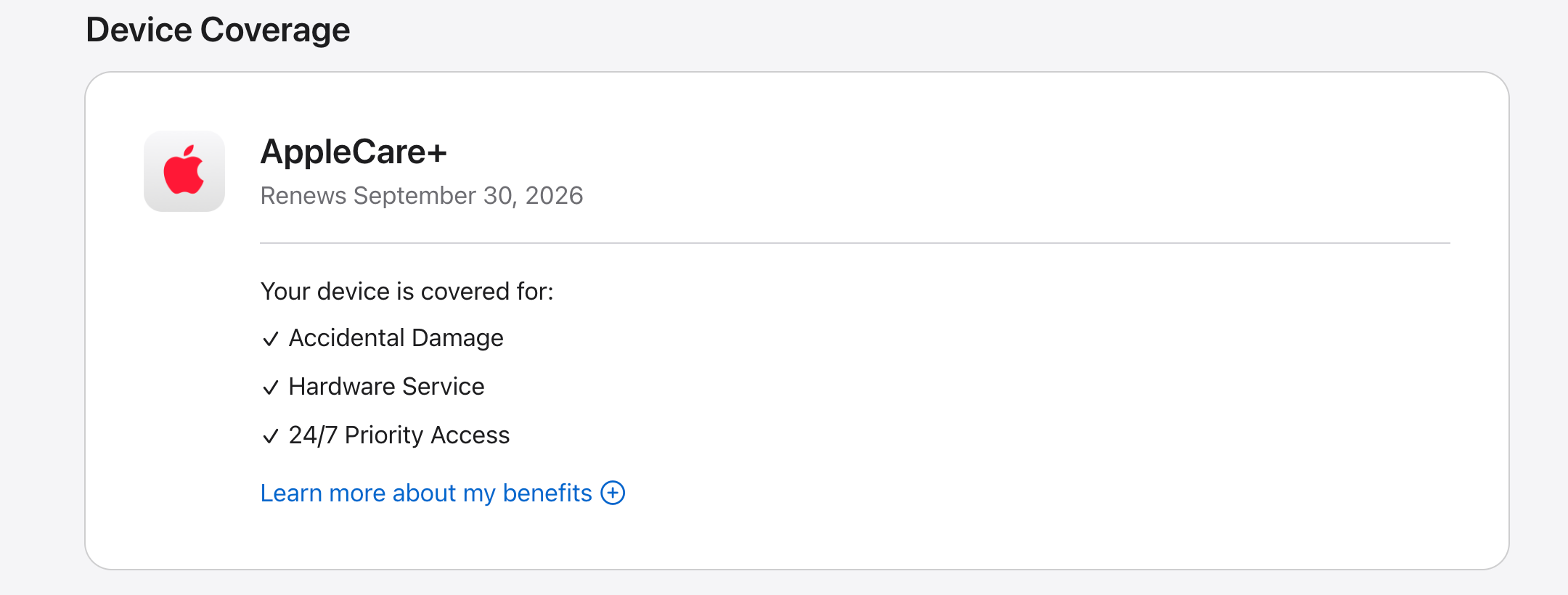Click the Accidental Damage coverage item

(x=382, y=338)
